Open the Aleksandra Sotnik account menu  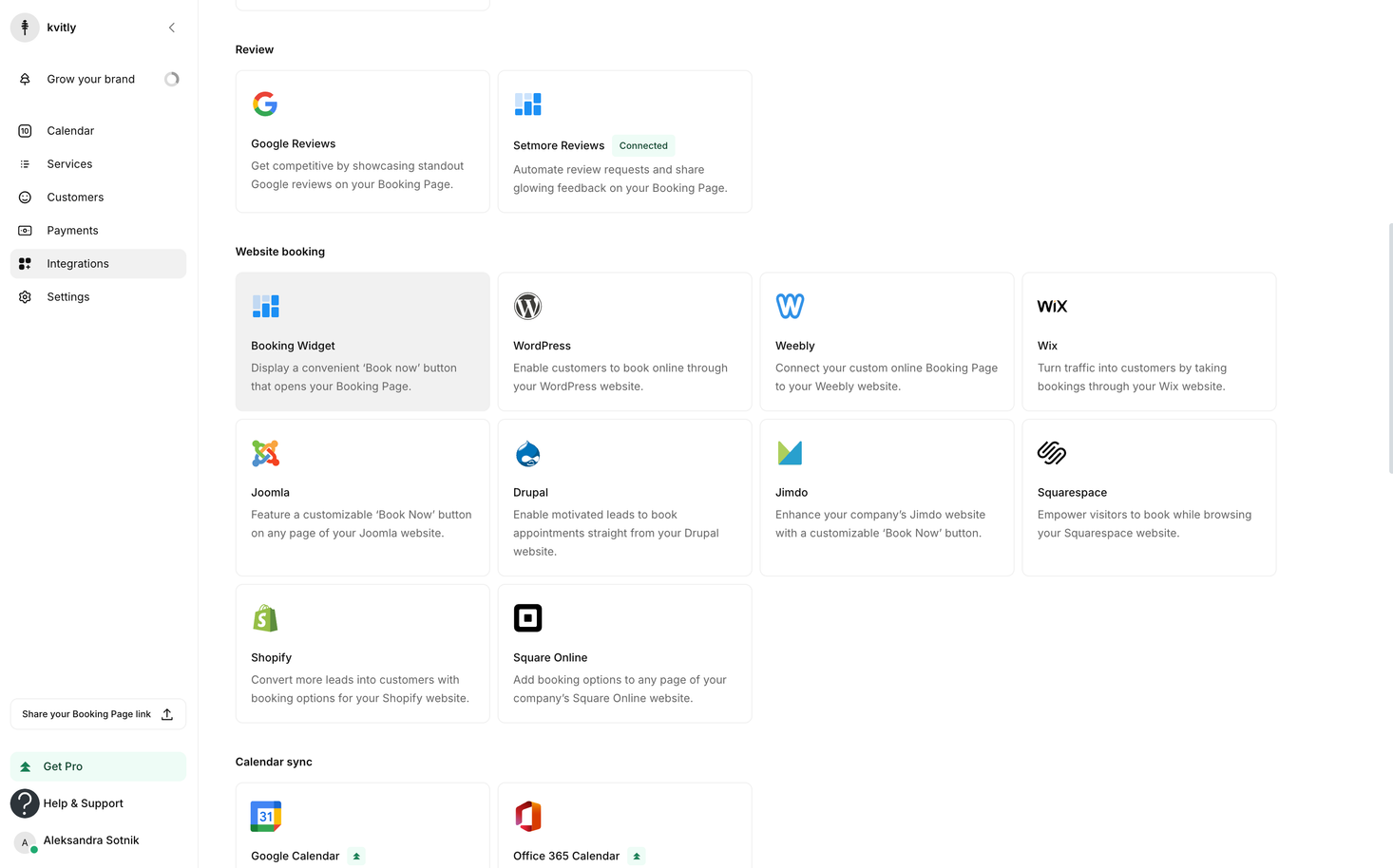click(99, 840)
